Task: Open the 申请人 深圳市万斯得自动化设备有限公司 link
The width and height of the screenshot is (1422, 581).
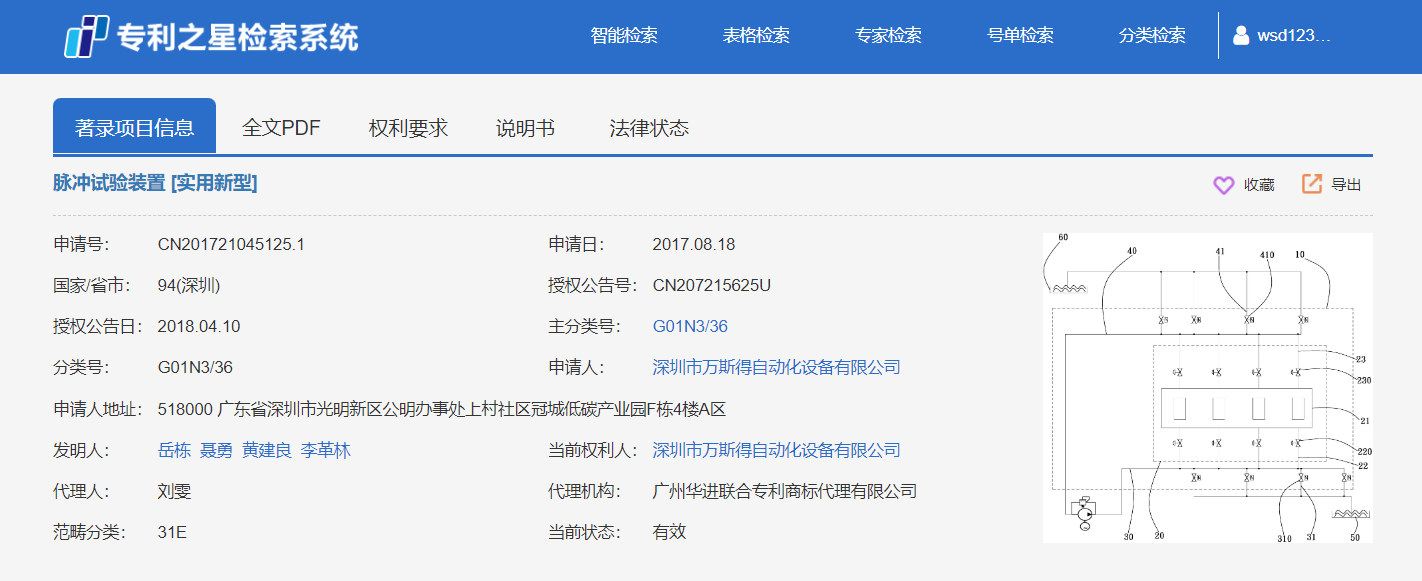Action: click(x=776, y=367)
